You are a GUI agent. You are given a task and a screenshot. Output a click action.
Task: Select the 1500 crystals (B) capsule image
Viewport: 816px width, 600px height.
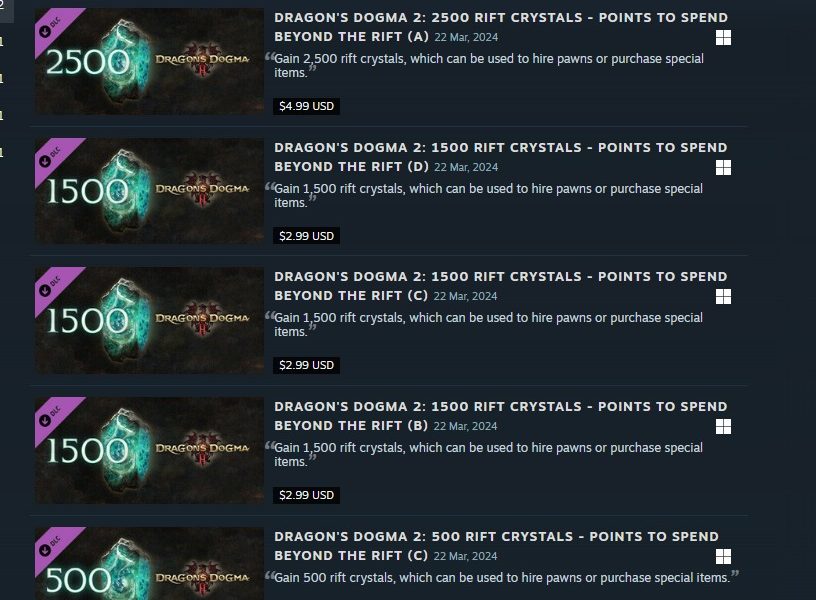[x=149, y=450]
